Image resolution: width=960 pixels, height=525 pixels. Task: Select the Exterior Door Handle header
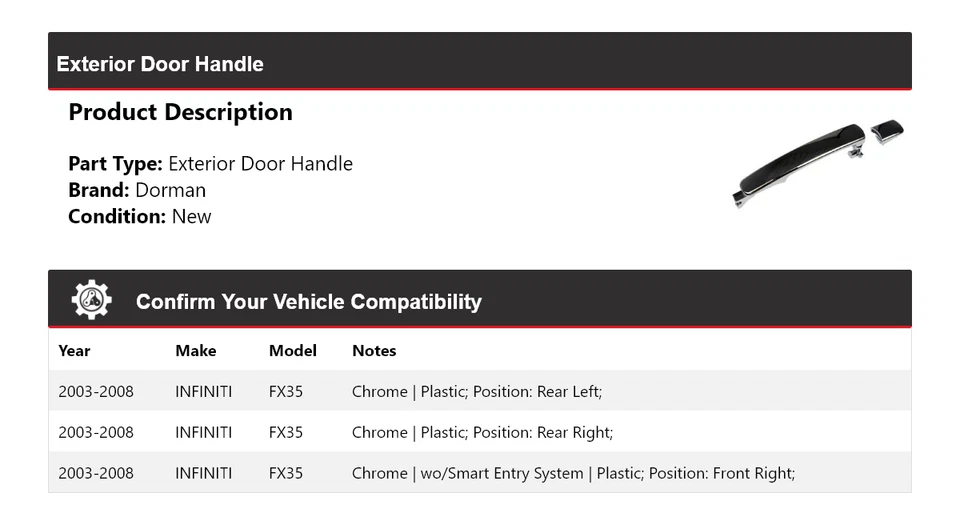pyautogui.click(x=160, y=64)
